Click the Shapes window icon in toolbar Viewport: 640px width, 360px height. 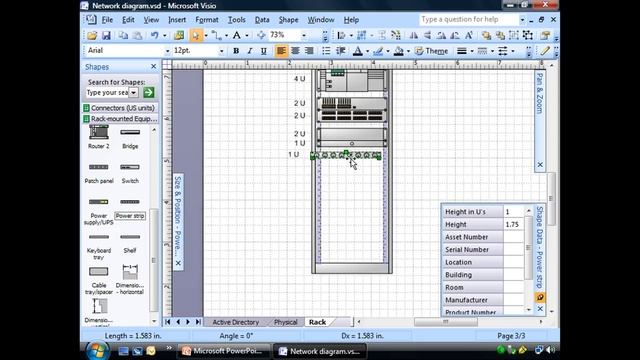[179, 36]
